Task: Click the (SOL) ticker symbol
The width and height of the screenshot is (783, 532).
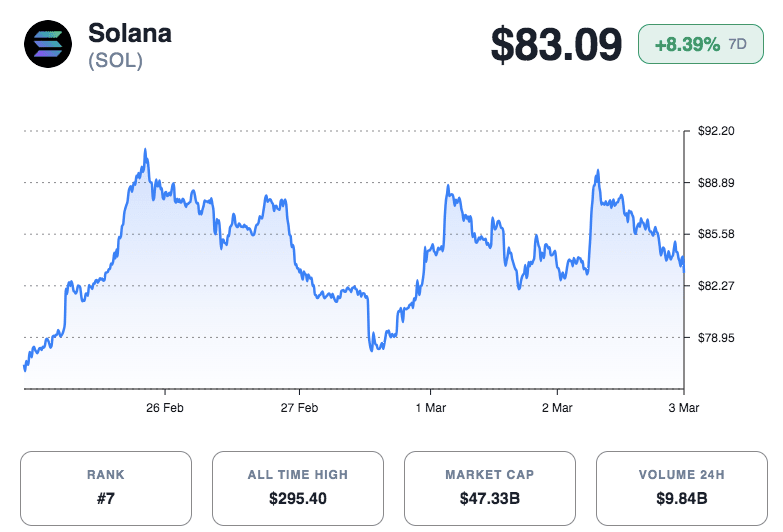Action: [x=115, y=60]
